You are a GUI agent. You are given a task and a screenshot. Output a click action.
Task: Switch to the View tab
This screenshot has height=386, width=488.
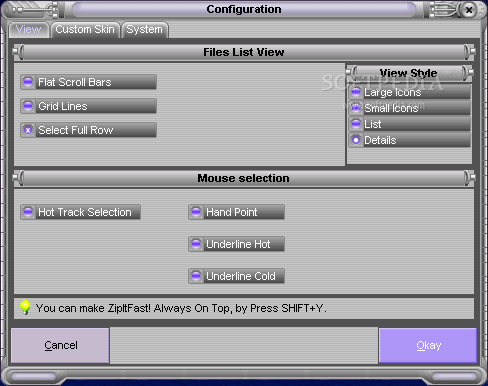[x=29, y=30]
